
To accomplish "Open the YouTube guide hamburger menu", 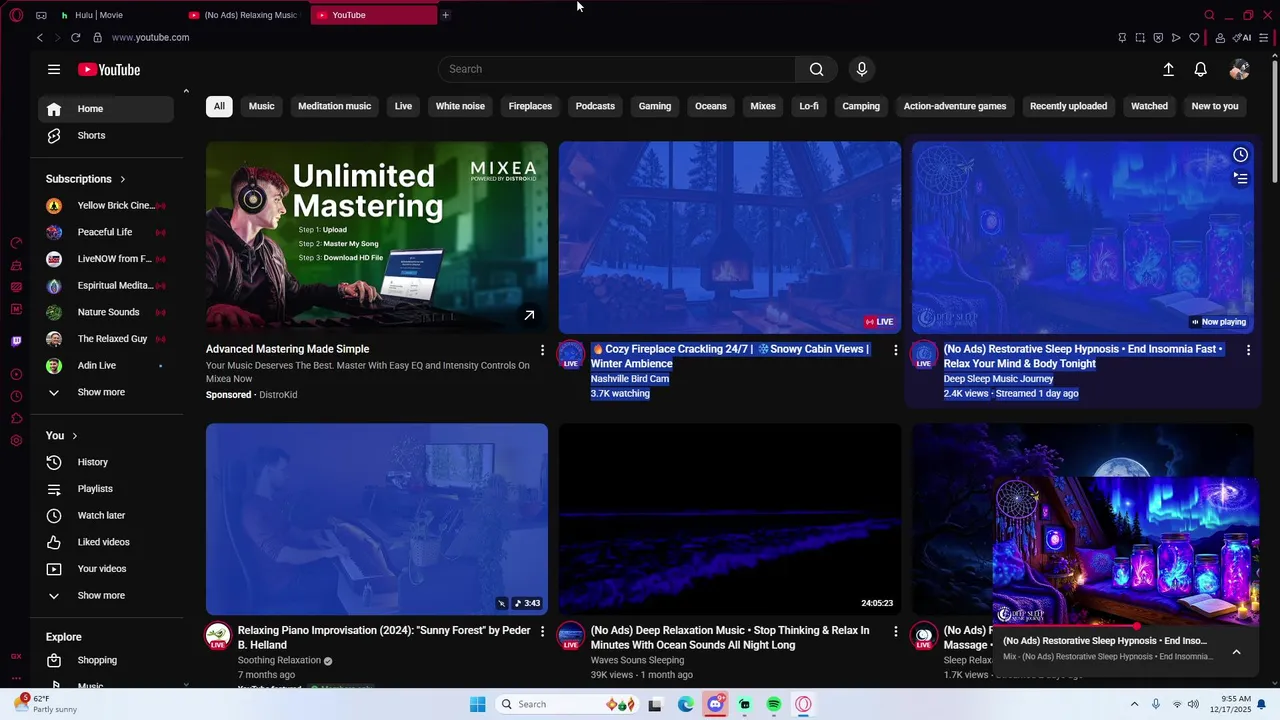I will [54, 69].
